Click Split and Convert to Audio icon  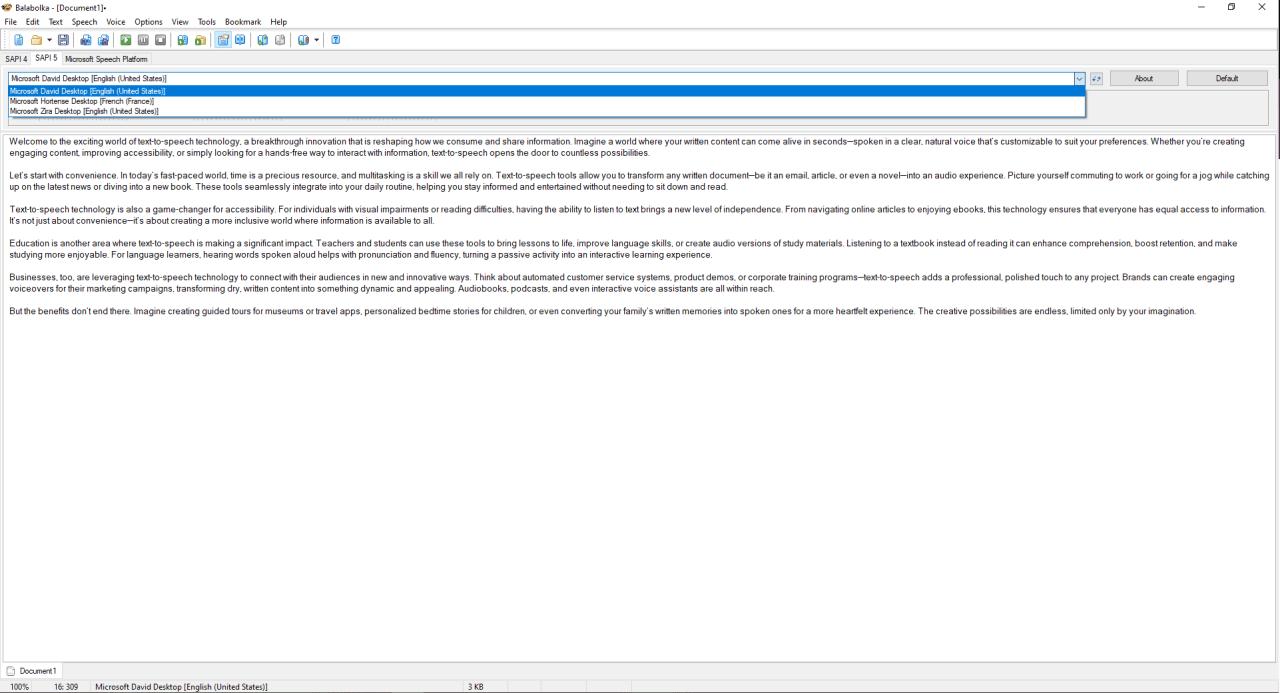click(x=103, y=40)
